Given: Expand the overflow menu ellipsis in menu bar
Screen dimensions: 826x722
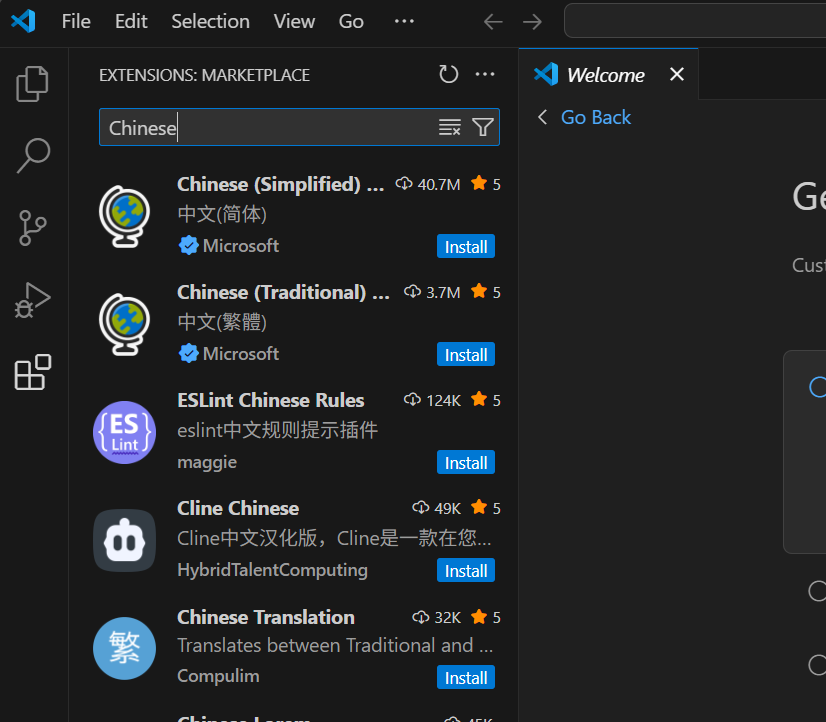Looking at the screenshot, I should point(404,22).
